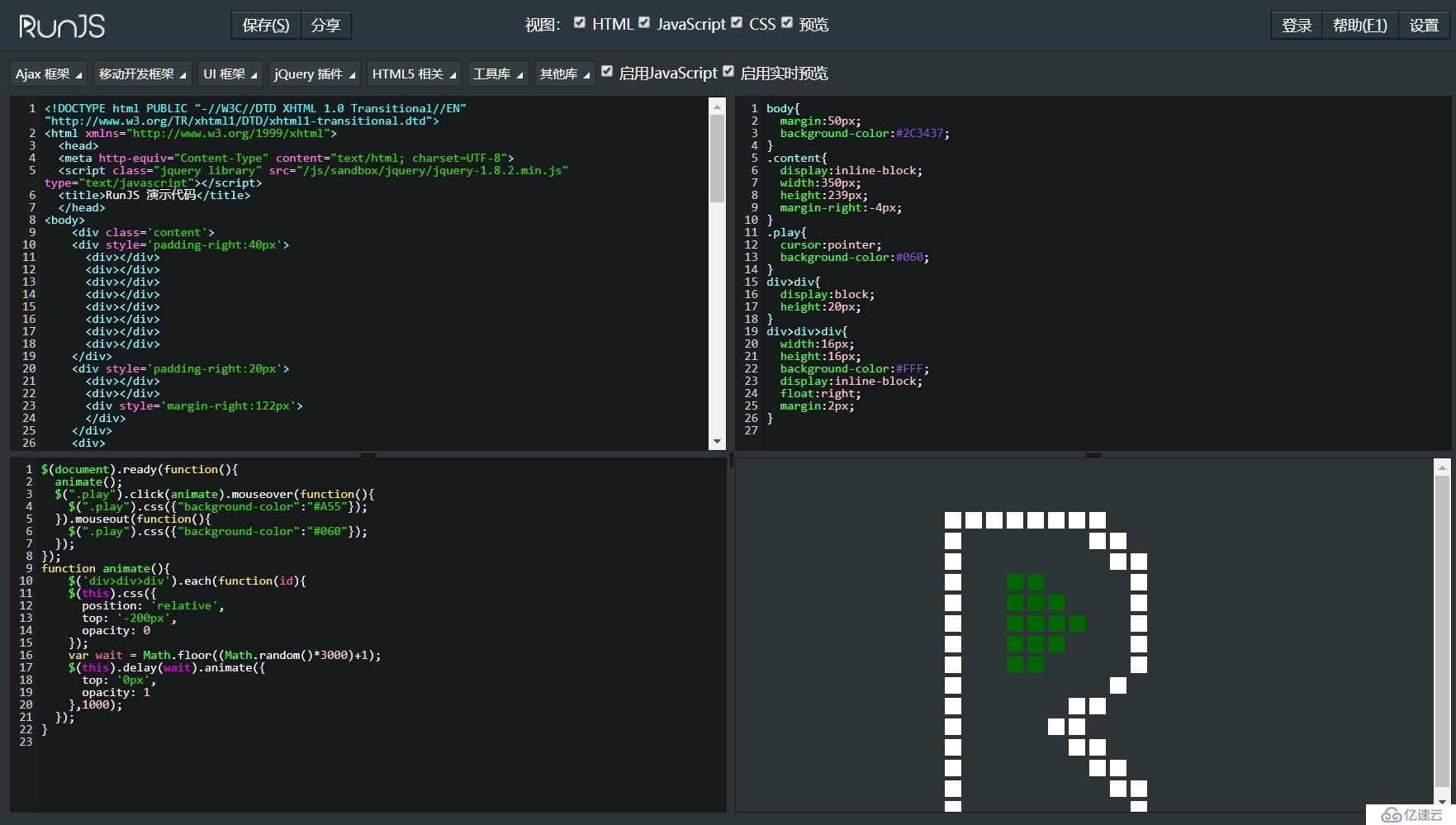This screenshot has height=825, width=1456.
Task: Click the animate(); line in JavaScript editor
Action: [x=88, y=481]
